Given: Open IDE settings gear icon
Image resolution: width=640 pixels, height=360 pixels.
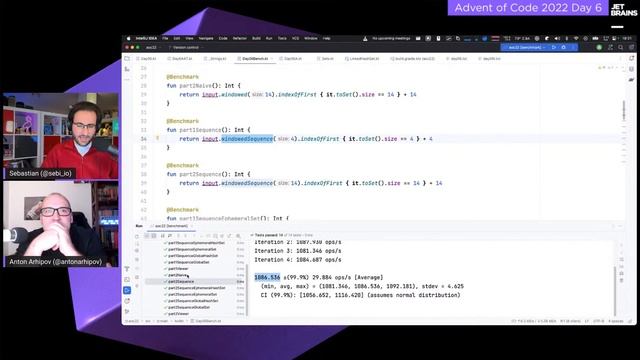Looking at the screenshot, I should pos(631,47).
